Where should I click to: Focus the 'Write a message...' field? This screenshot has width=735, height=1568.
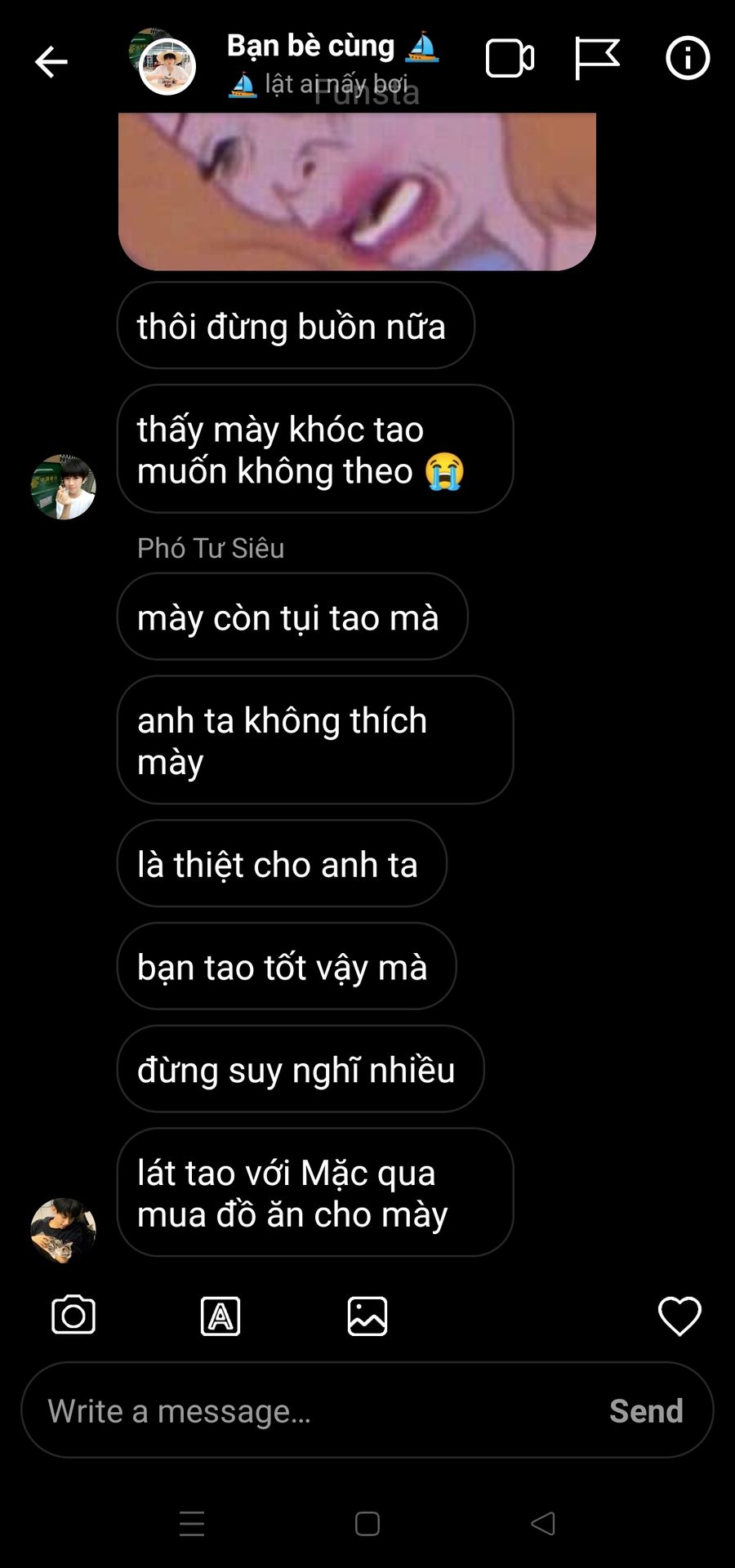367,1410
